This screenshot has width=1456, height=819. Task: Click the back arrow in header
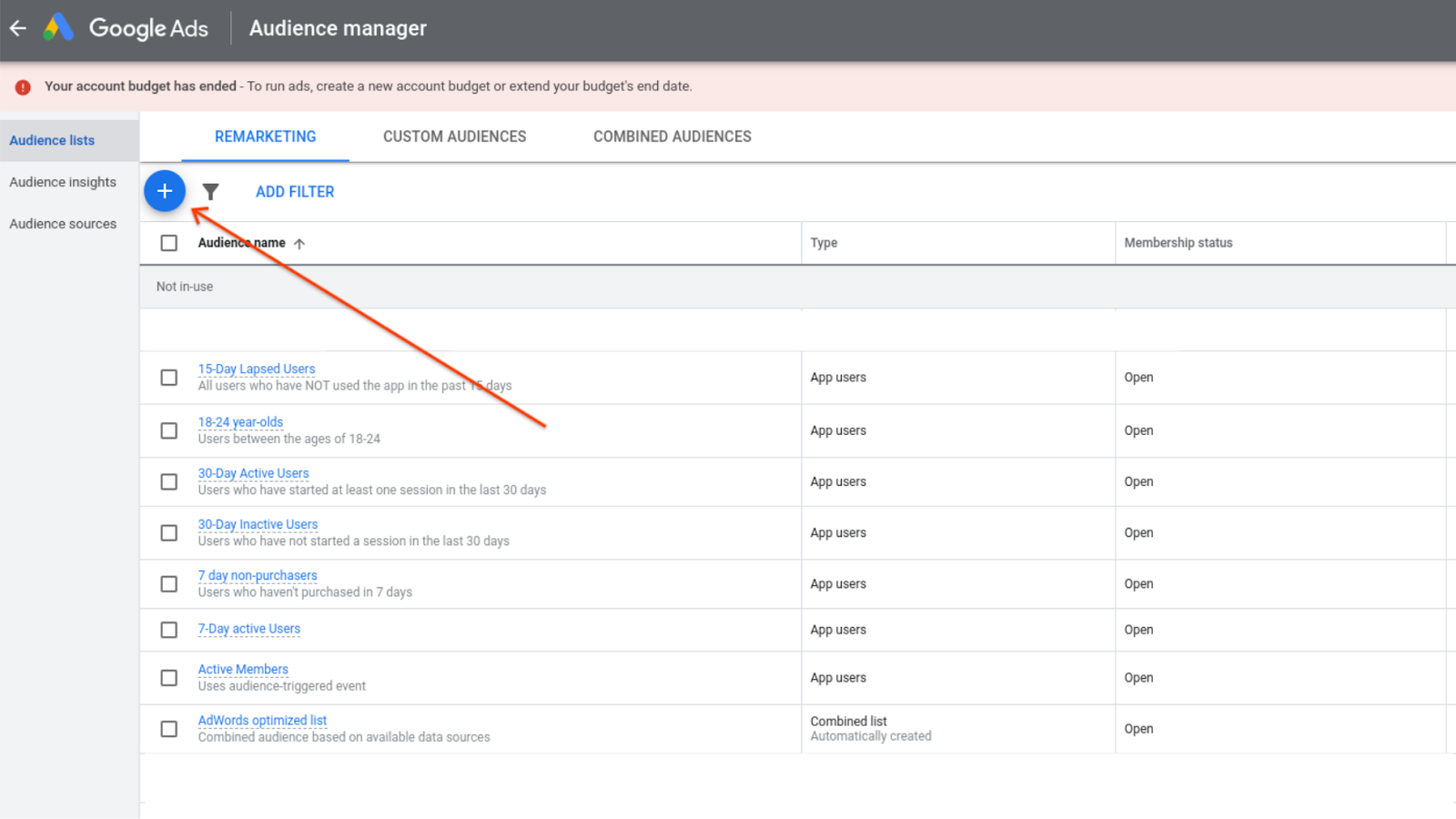click(x=18, y=28)
